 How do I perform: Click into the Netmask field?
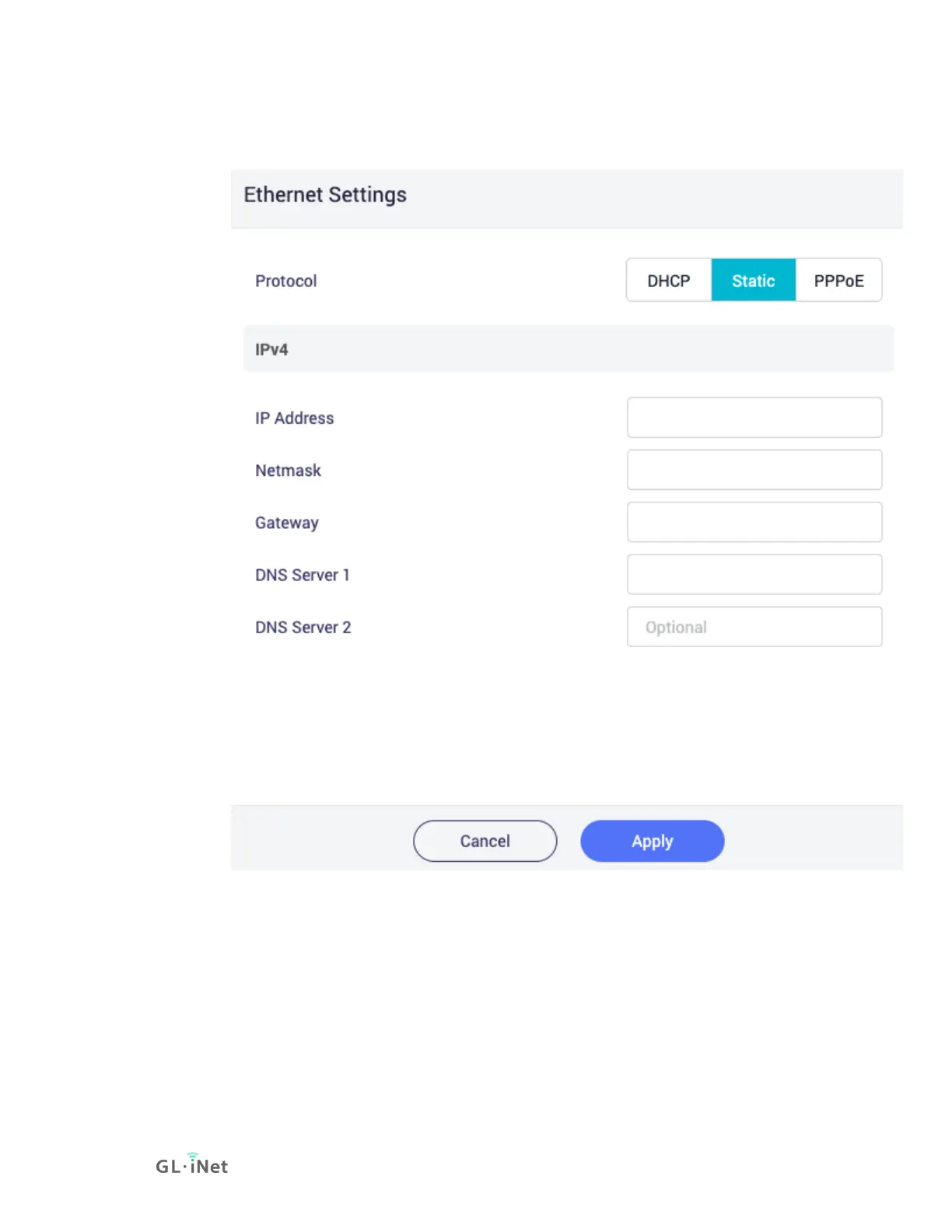754,470
